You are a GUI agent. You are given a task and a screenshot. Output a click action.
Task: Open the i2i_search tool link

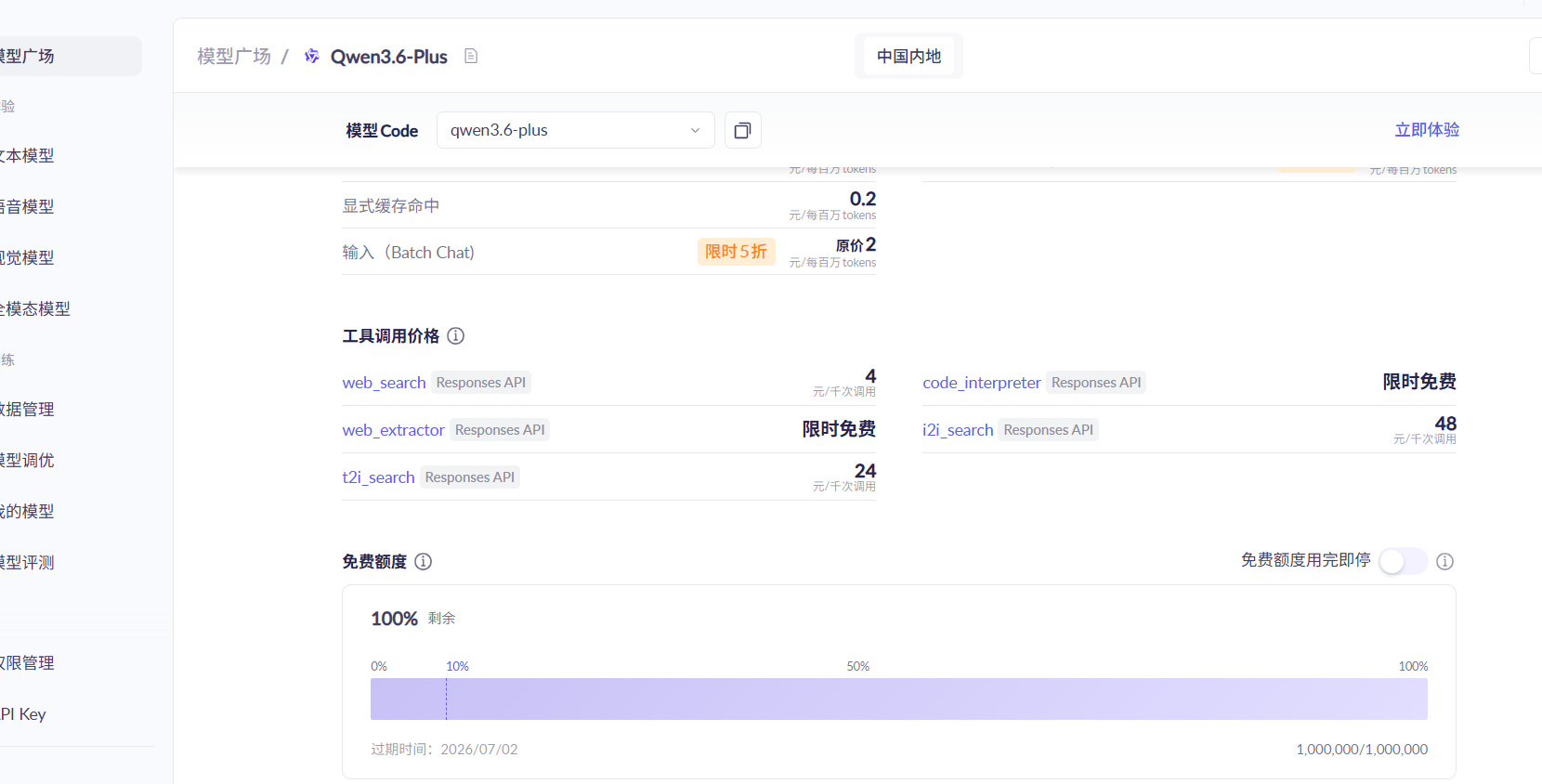(958, 430)
